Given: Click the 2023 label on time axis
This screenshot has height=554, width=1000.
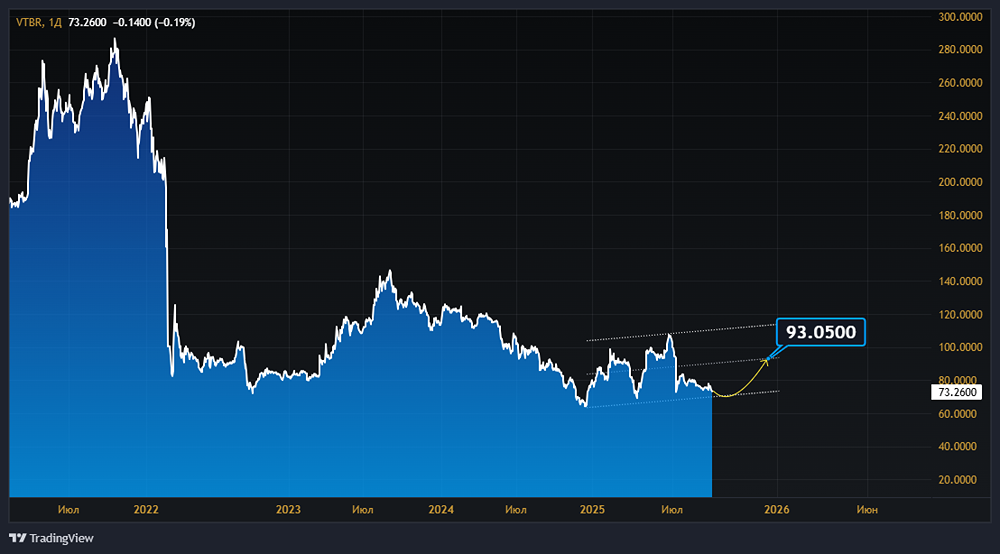Looking at the screenshot, I should coord(288,509).
